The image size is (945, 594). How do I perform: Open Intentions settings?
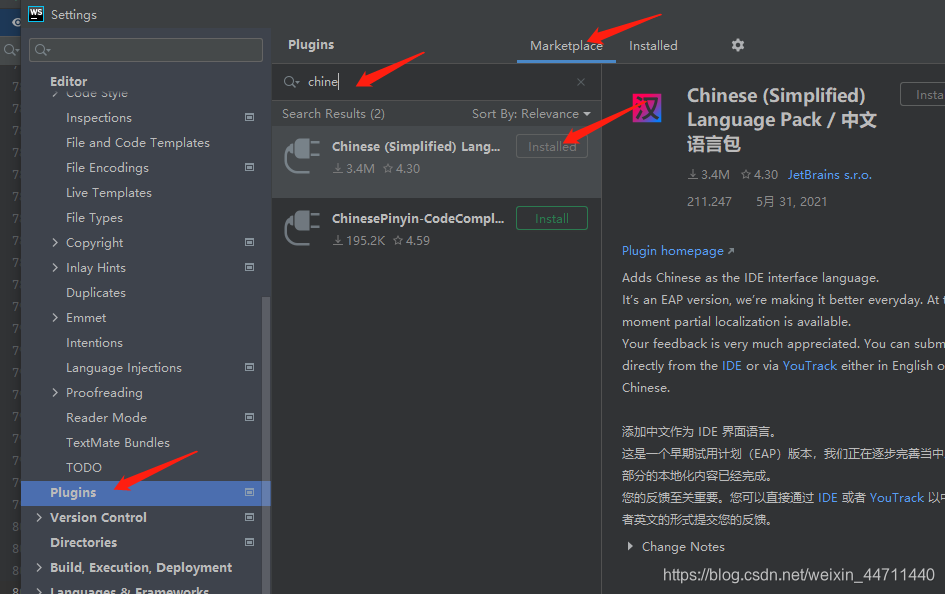click(x=94, y=343)
